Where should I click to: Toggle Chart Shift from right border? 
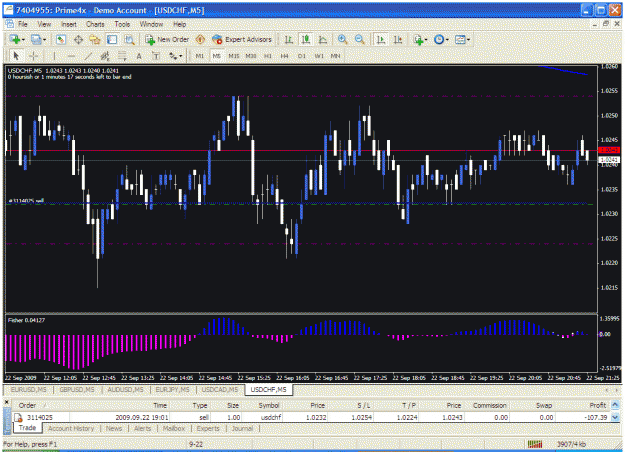point(398,39)
